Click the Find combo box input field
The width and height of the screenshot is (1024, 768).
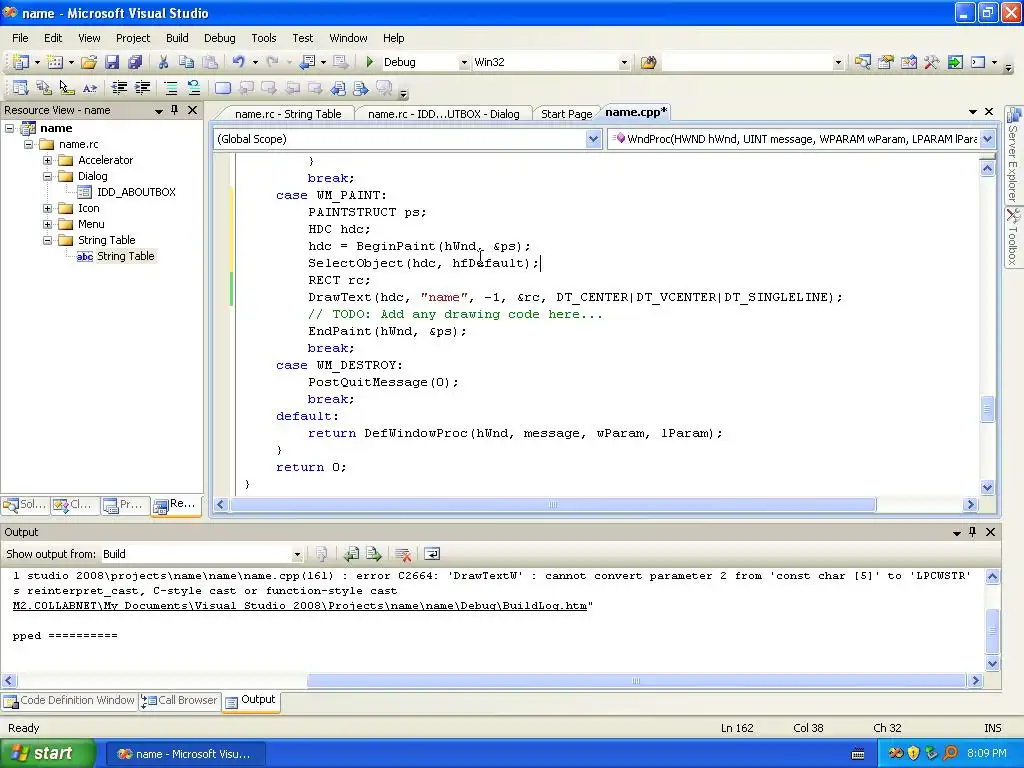tap(748, 62)
